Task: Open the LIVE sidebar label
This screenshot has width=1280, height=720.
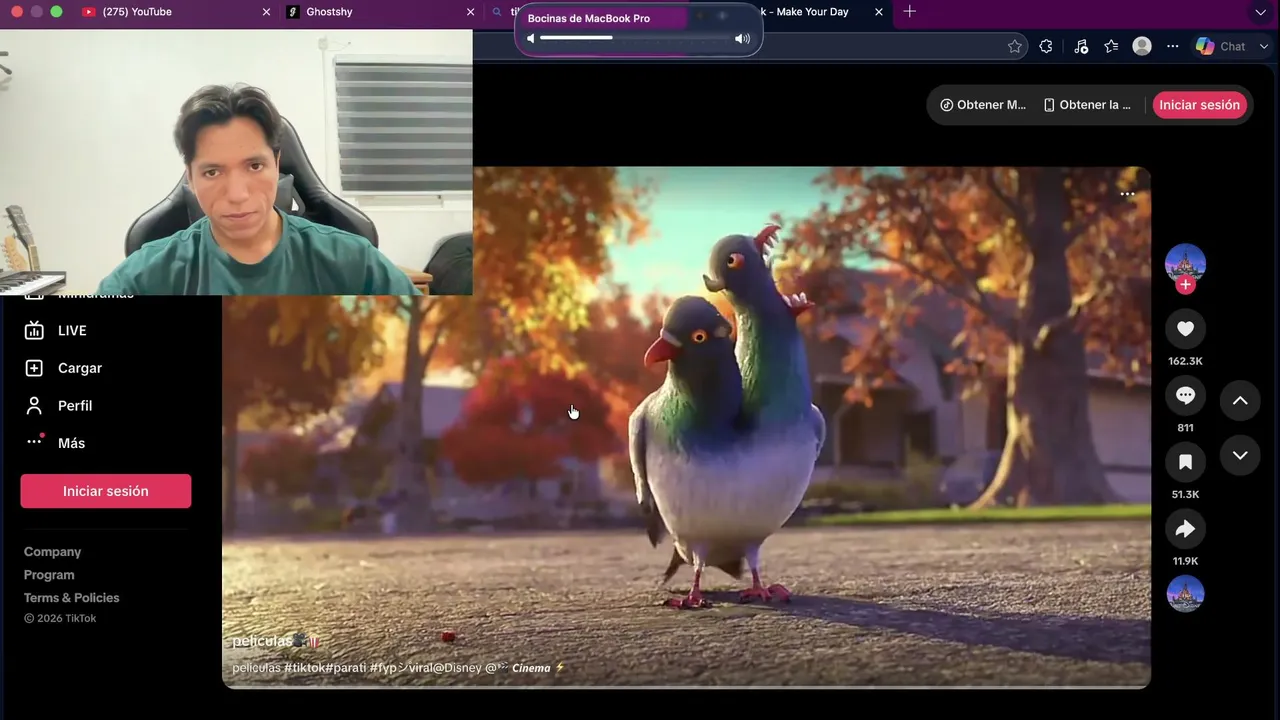Action: click(x=72, y=331)
